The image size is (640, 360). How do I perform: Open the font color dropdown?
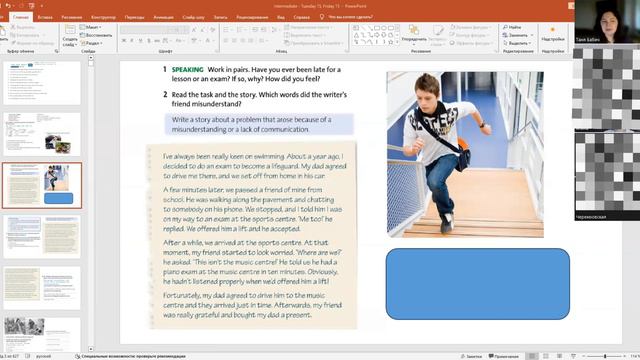coord(209,40)
